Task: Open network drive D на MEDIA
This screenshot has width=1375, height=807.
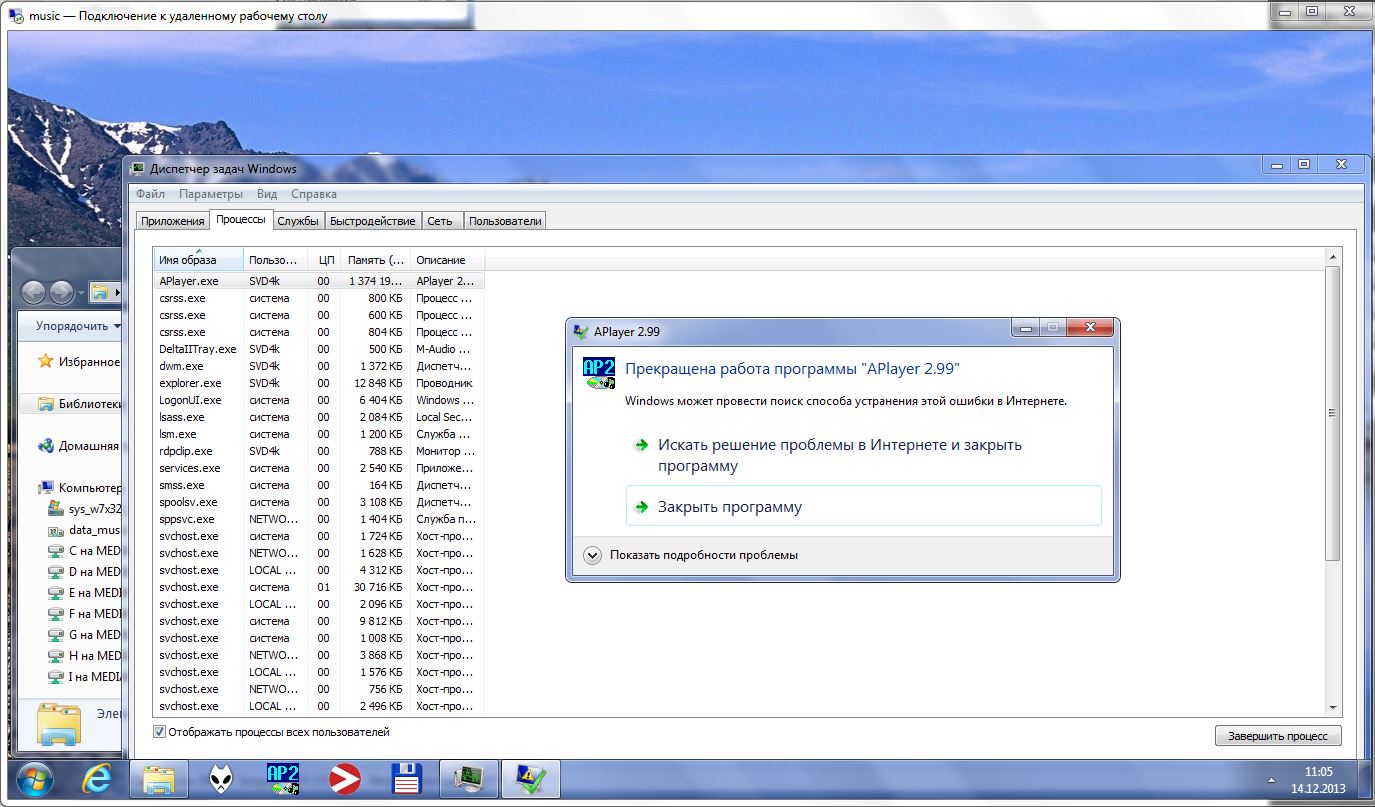Action: coord(84,572)
